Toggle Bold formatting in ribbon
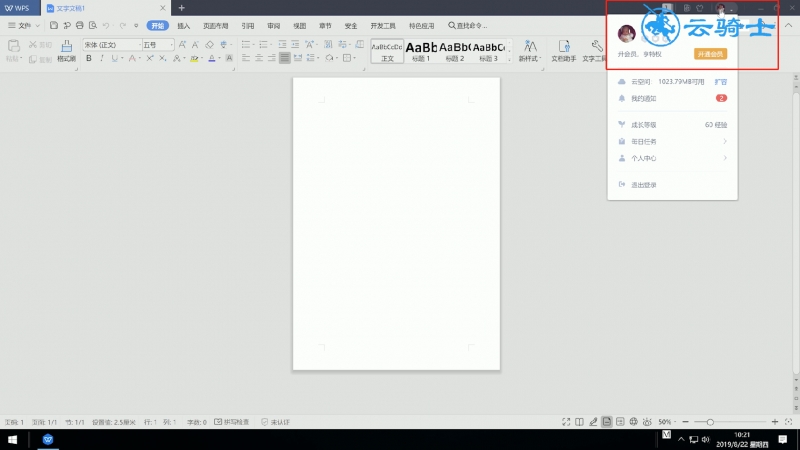The image size is (800, 450). pyautogui.click(x=89, y=59)
